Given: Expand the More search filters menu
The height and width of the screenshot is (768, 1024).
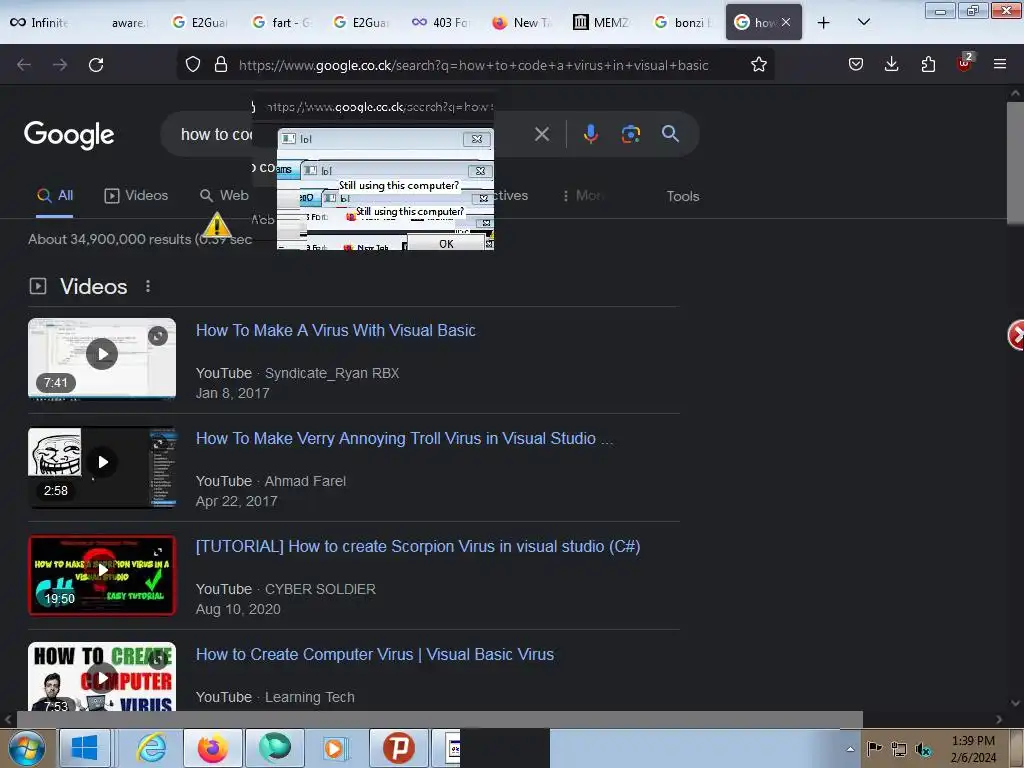Looking at the screenshot, I should click(x=583, y=195).
